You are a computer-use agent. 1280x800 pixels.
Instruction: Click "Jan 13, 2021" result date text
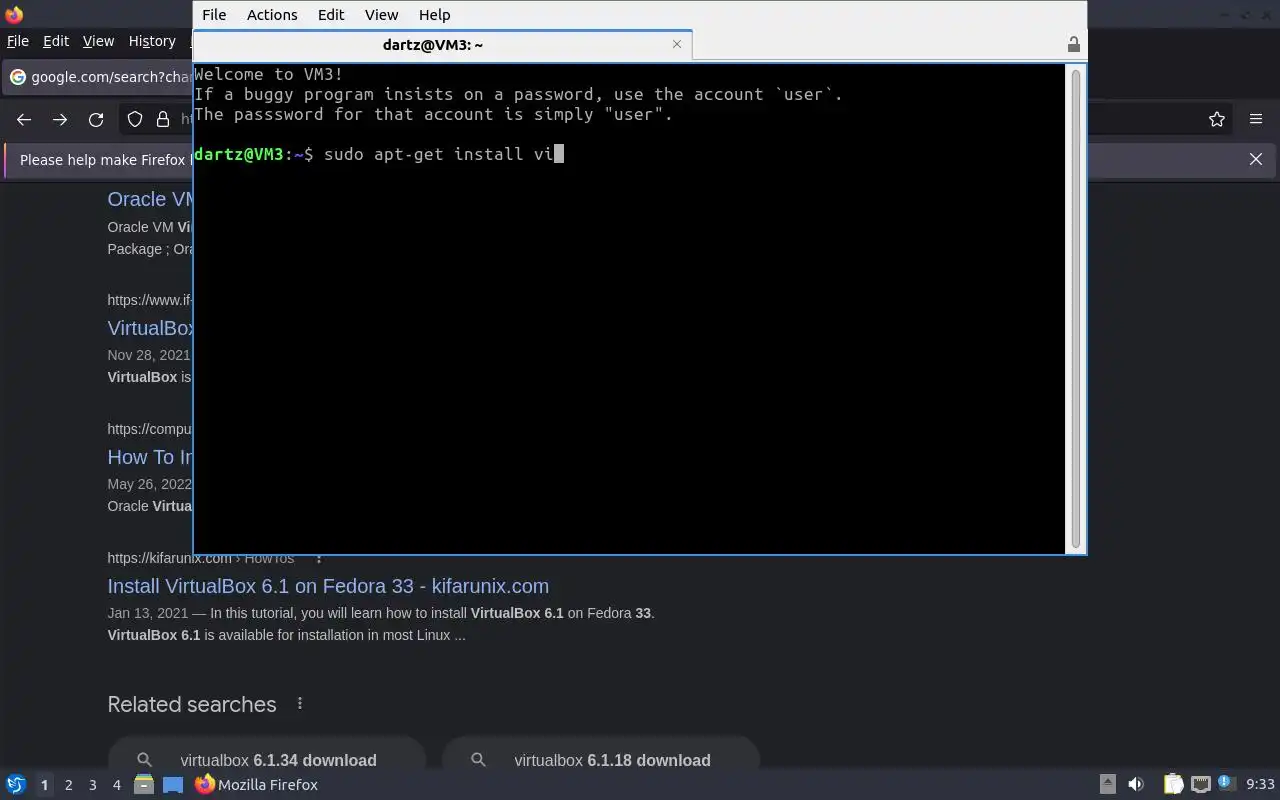point(148,613)
